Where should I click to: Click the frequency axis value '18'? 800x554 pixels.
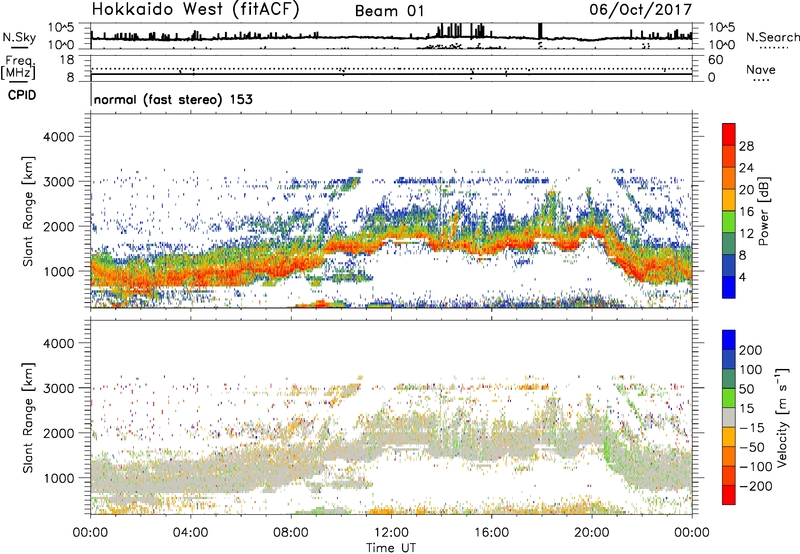(x=67, y=60)
